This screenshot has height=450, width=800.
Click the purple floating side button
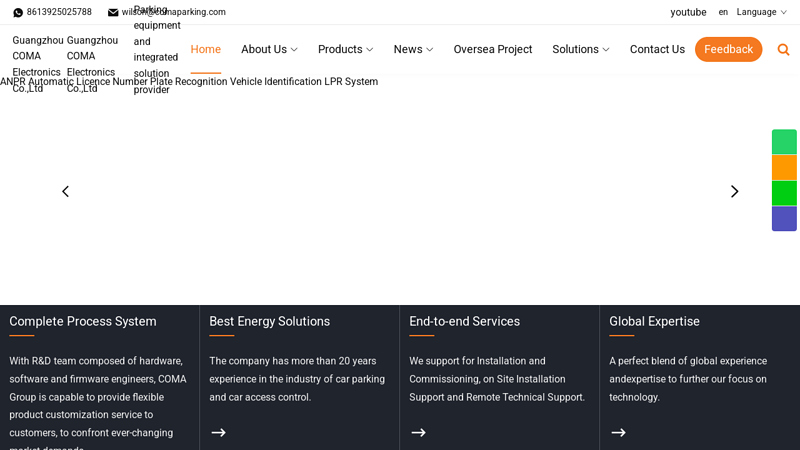(x=784, y=218)
